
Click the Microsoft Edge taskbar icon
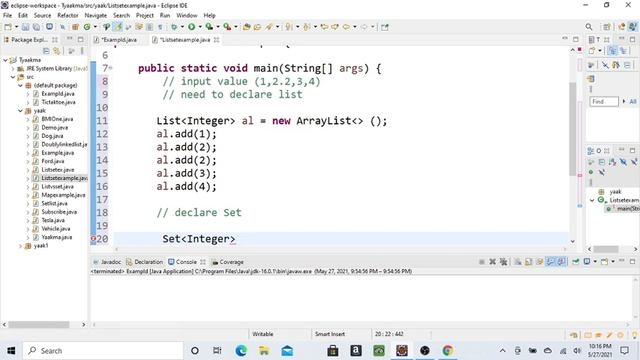[241, 350]
